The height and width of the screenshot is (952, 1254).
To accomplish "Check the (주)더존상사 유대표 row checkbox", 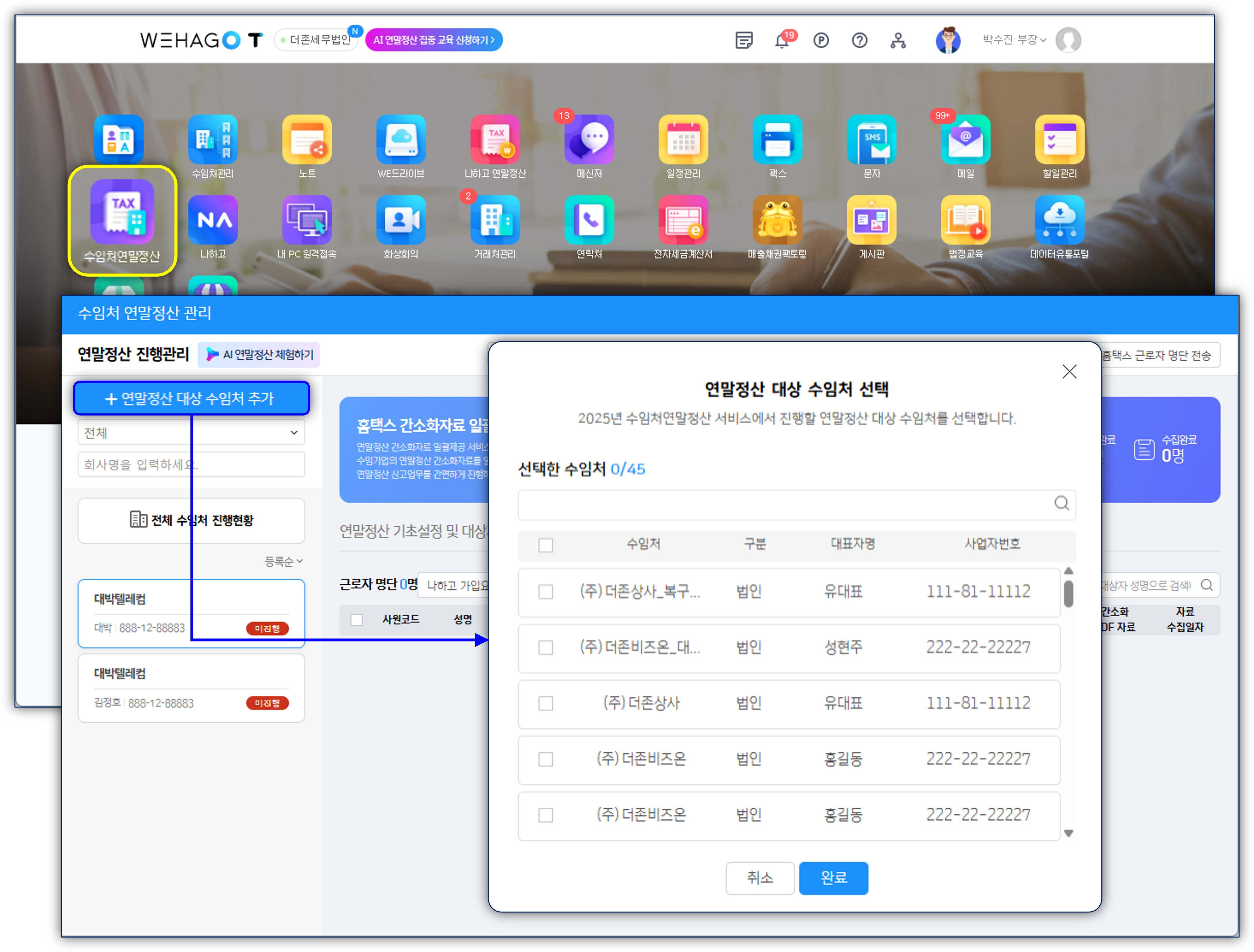I will (545, 703).
